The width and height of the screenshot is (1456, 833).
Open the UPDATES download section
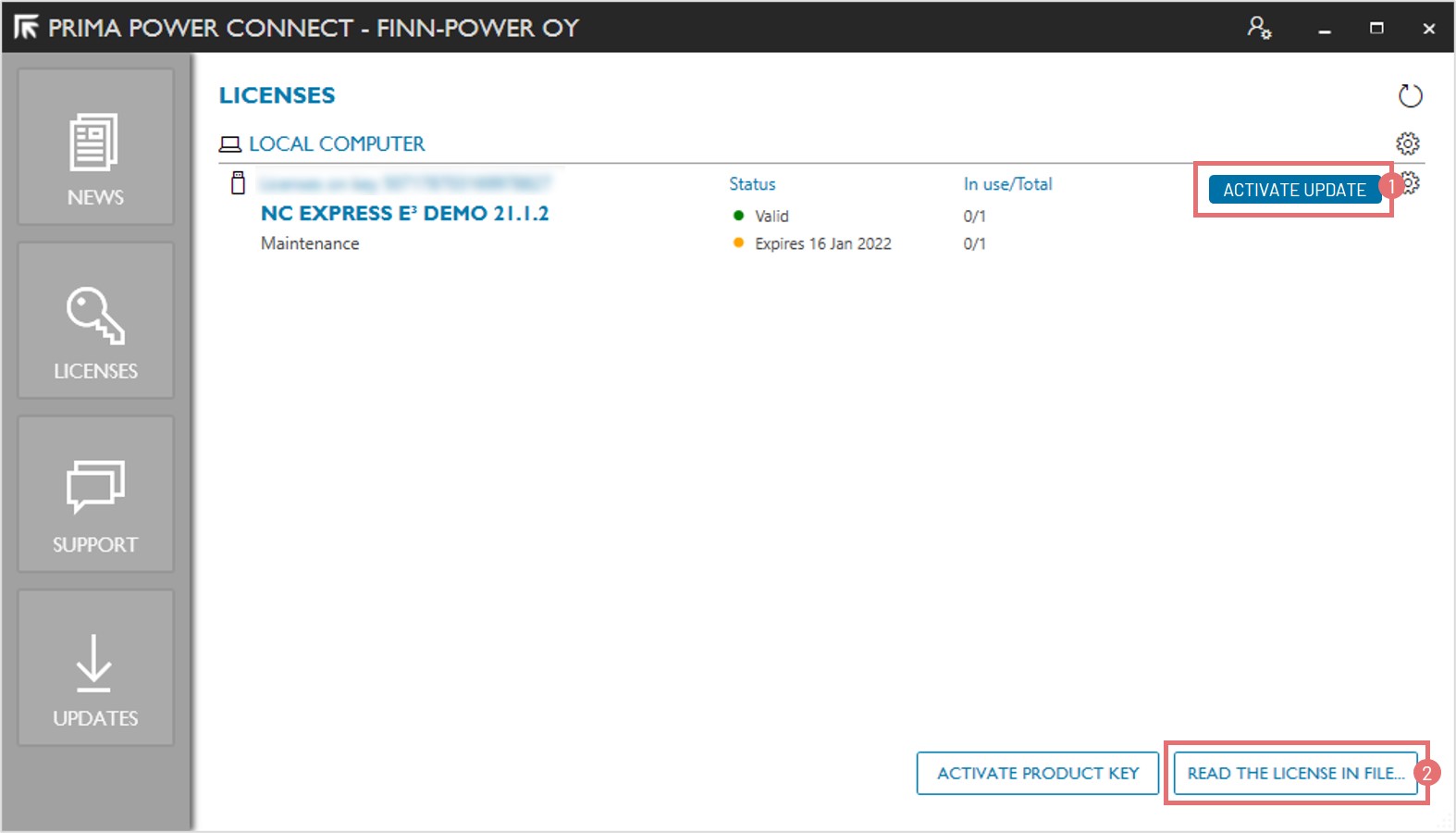95,668
